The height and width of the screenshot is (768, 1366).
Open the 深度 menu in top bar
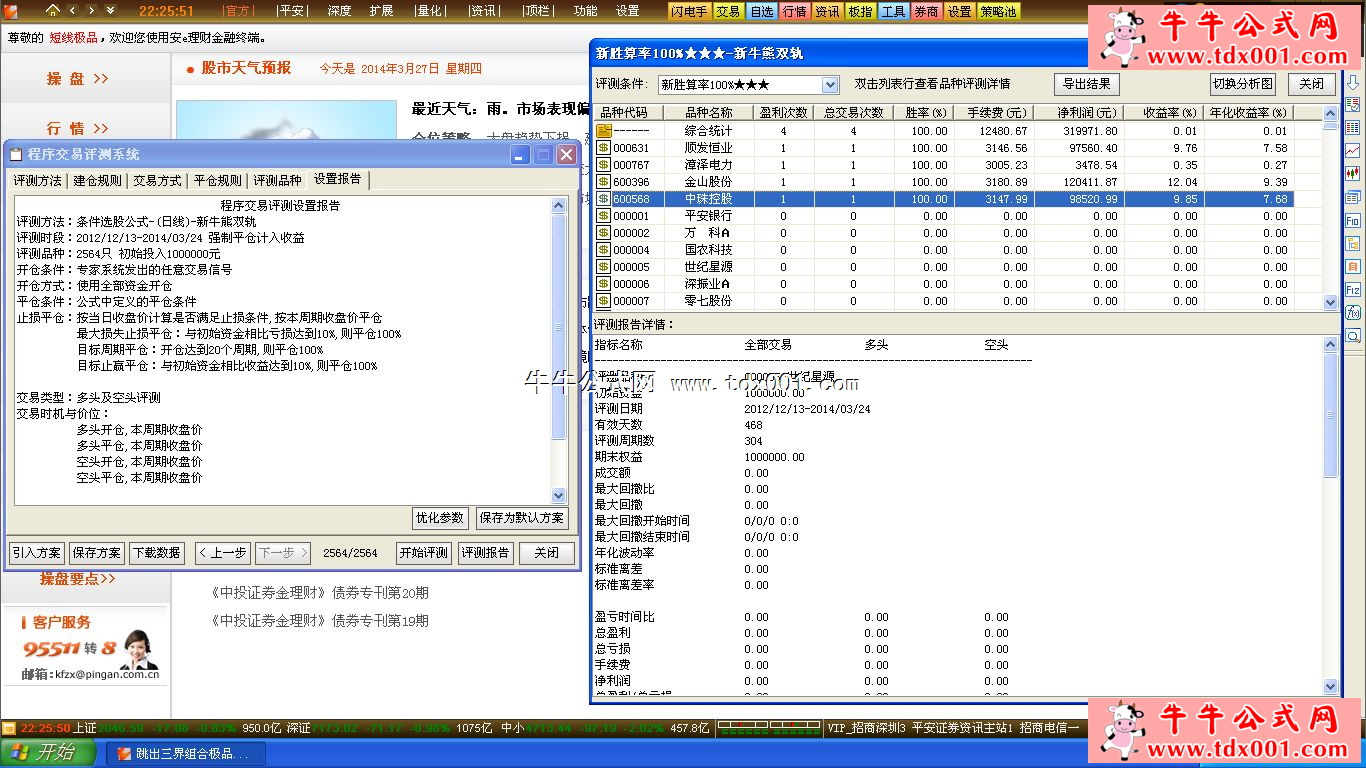339,11
